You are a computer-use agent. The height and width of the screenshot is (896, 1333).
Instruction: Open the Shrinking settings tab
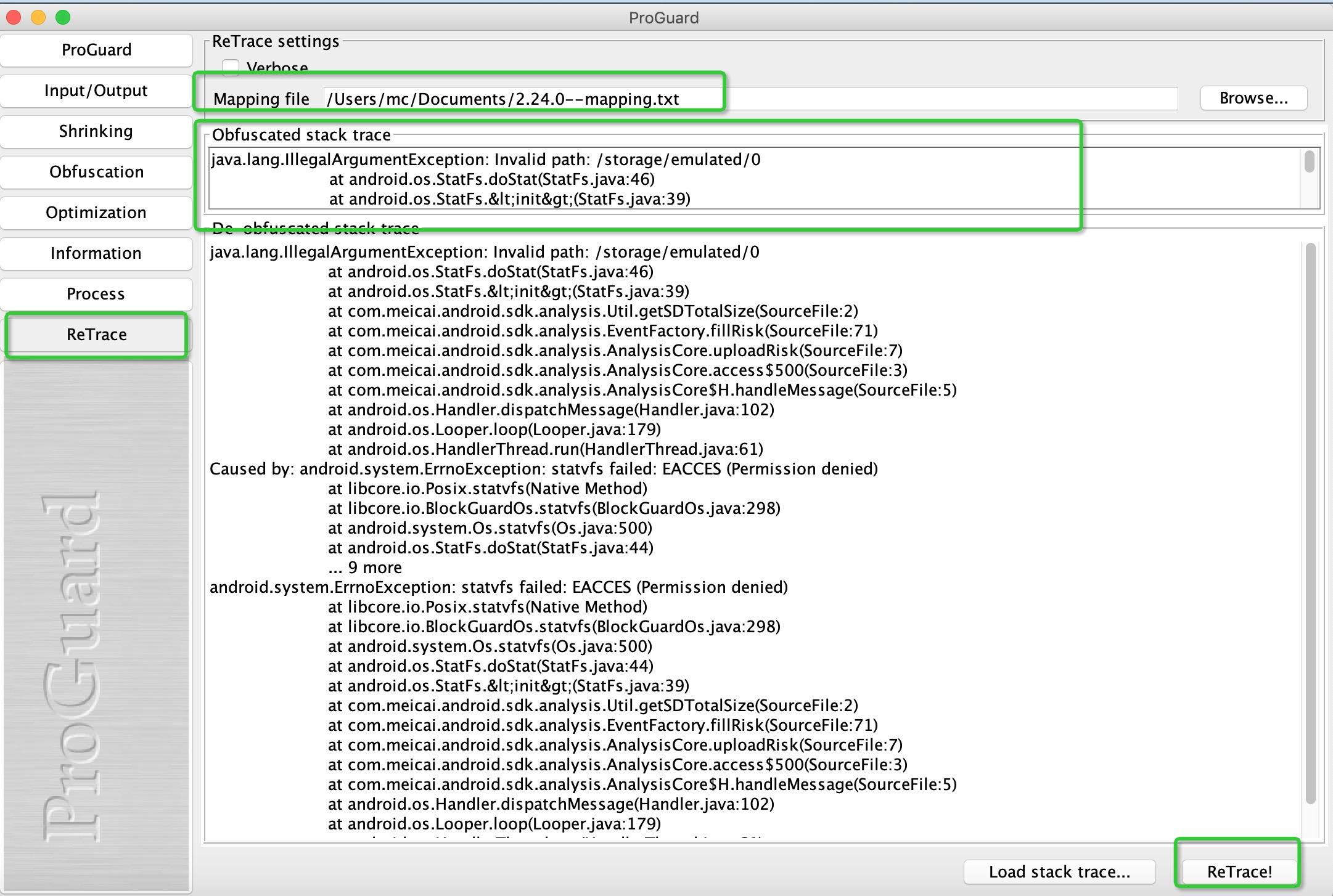tap(96, 131)
